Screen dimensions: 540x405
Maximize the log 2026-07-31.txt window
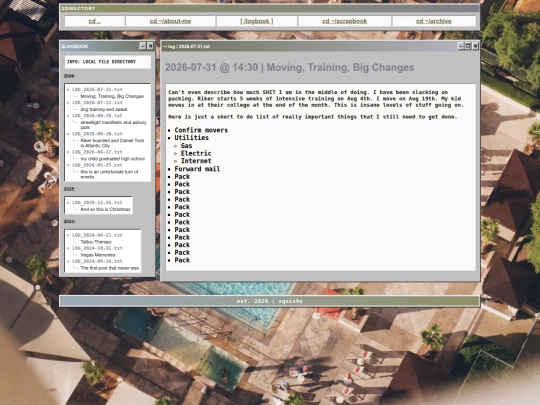pos(468,46)
